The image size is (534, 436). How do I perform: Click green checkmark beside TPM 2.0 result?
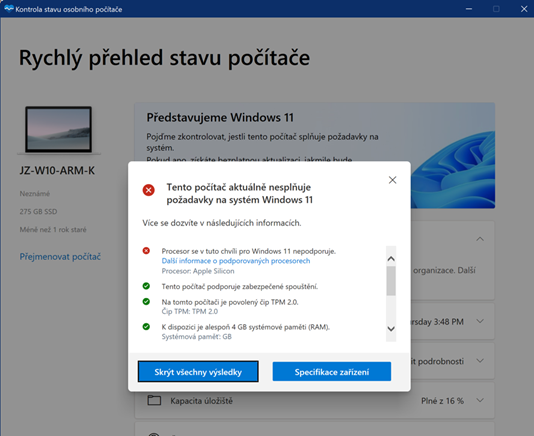point(146,301)
